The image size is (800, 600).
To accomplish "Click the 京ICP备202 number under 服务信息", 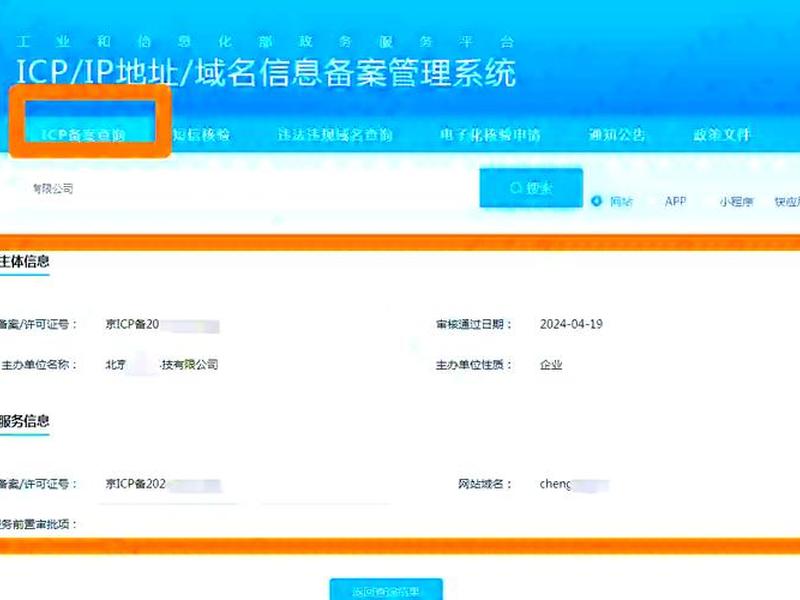I will tap(163, 484).
